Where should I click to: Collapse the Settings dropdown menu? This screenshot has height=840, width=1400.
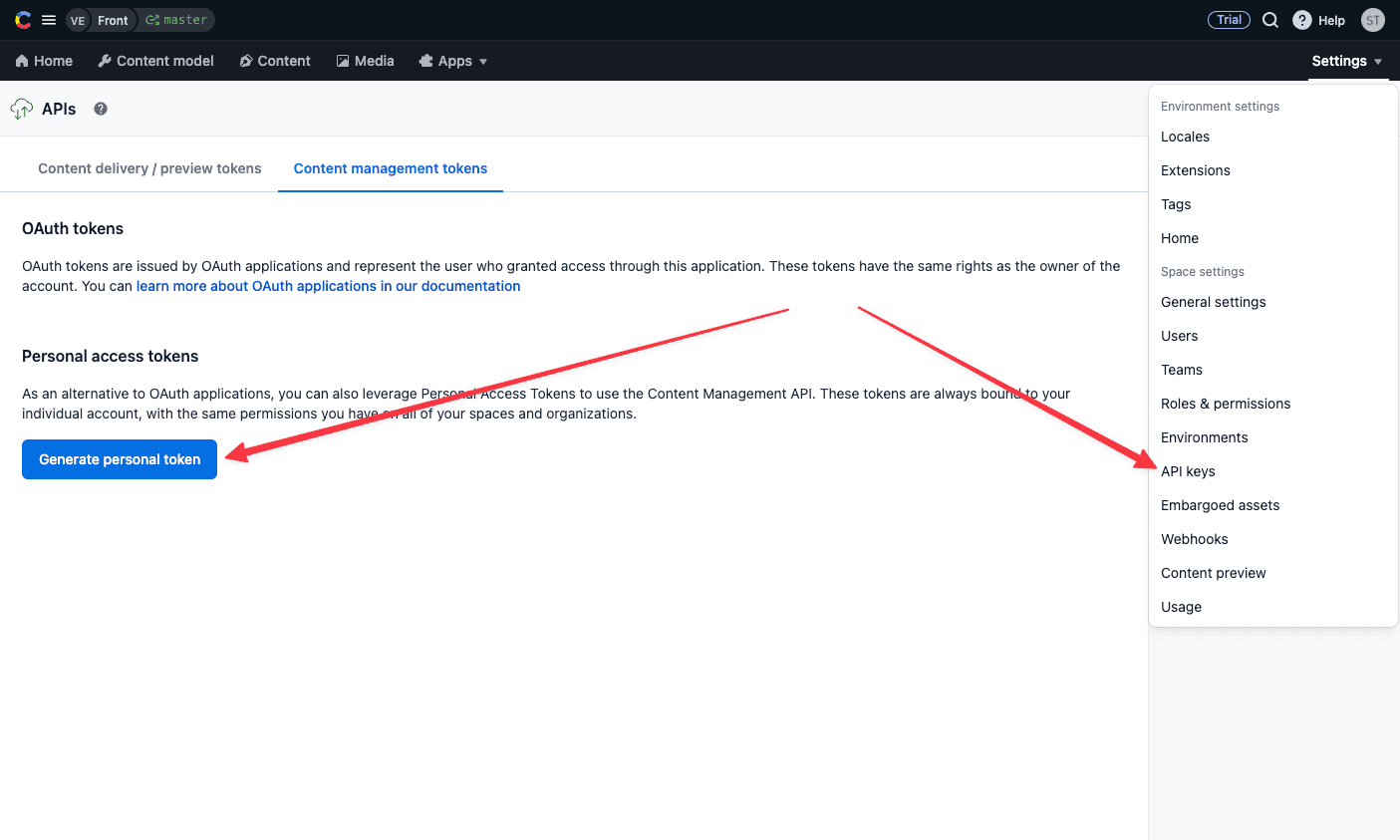tap(1346, 61)
